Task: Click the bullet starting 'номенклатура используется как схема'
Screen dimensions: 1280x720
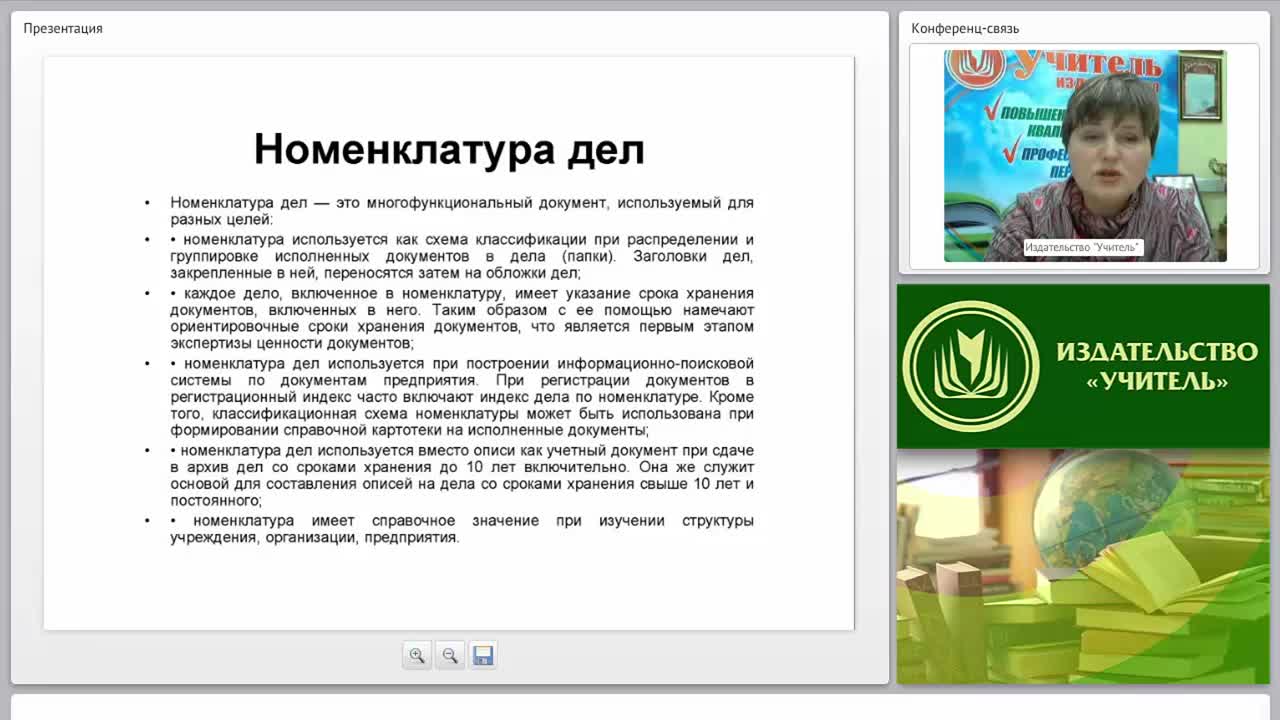Action: [x=462, y=256]
